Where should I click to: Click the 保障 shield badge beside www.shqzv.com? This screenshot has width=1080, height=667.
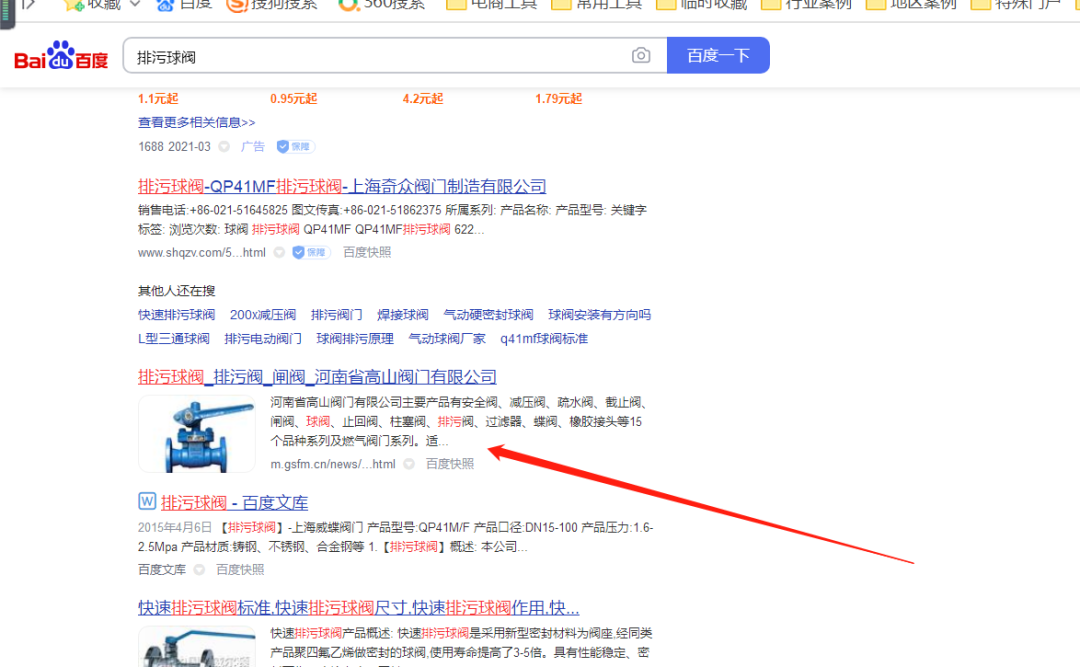coord(311,253)
